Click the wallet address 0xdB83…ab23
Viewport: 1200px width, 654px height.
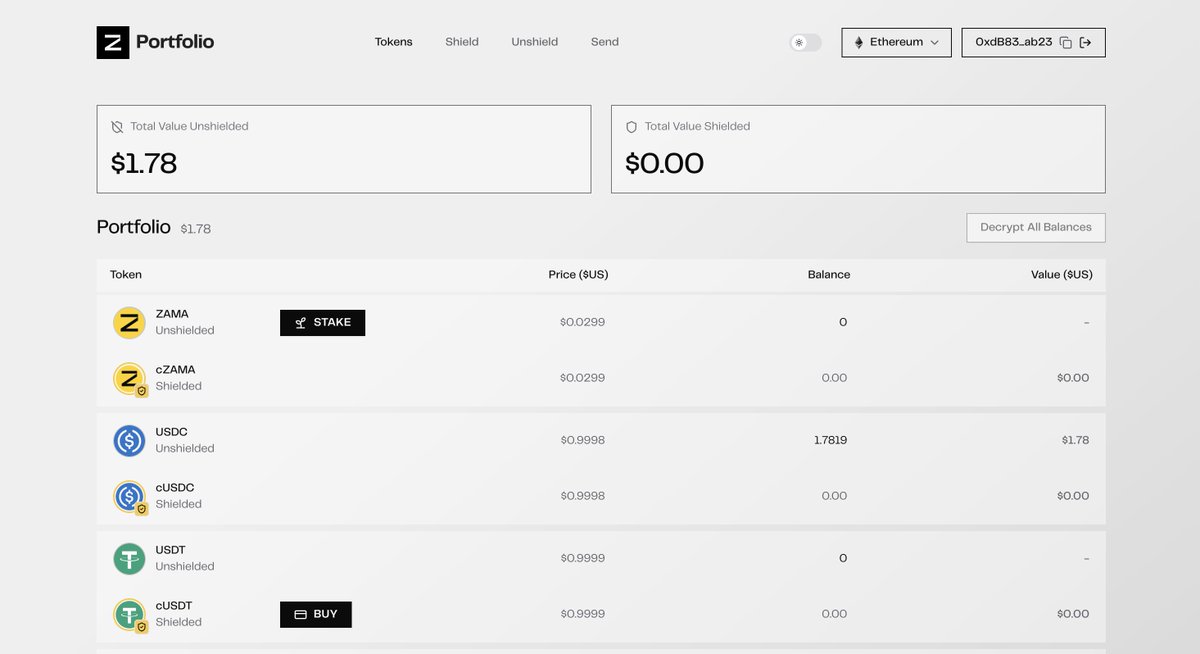1014,42
